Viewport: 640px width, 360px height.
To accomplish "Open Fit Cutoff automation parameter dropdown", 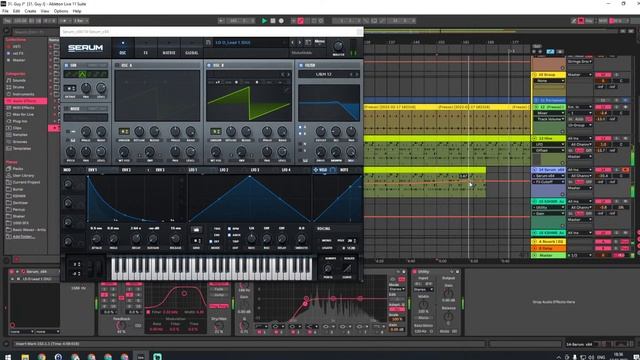I will [549, 182].
